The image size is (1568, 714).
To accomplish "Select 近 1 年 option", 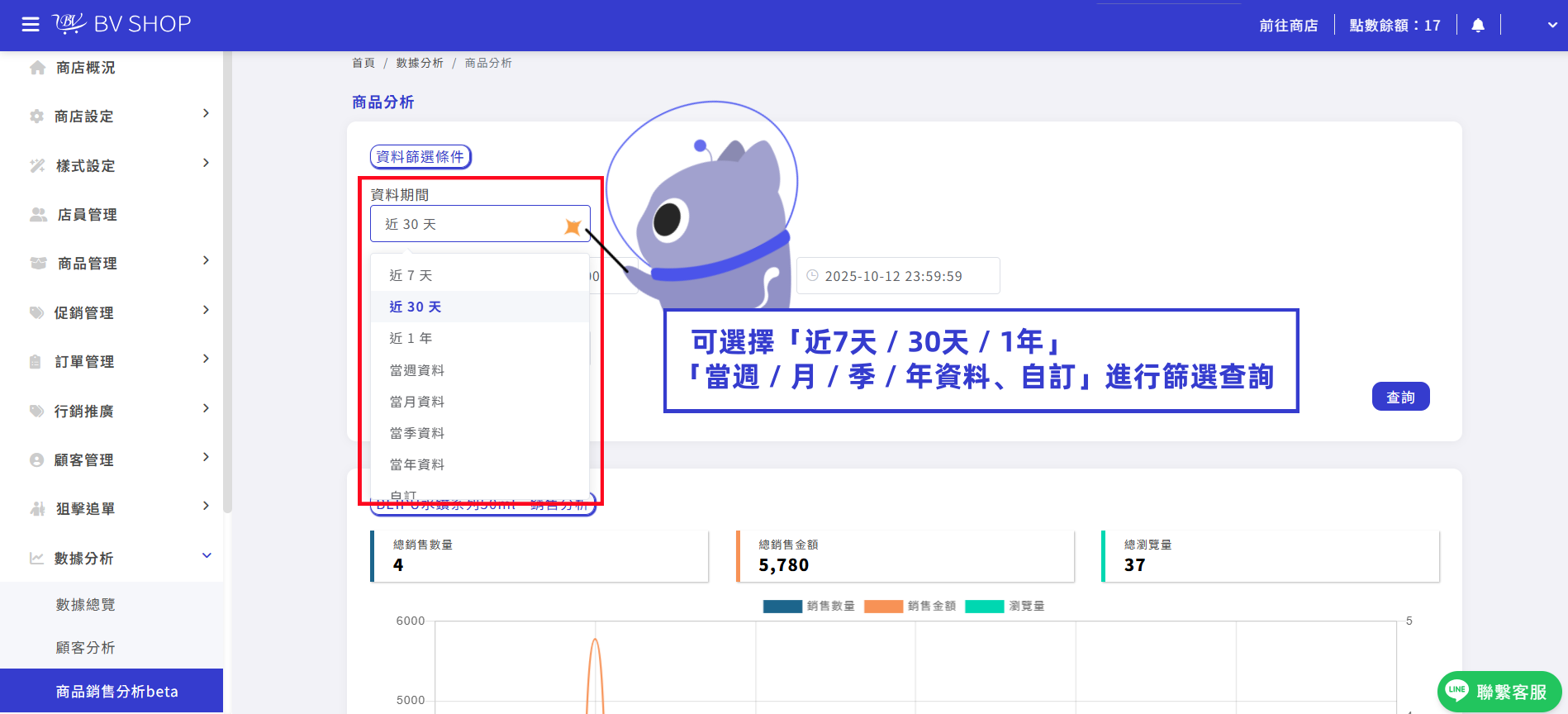I will 479,338.
